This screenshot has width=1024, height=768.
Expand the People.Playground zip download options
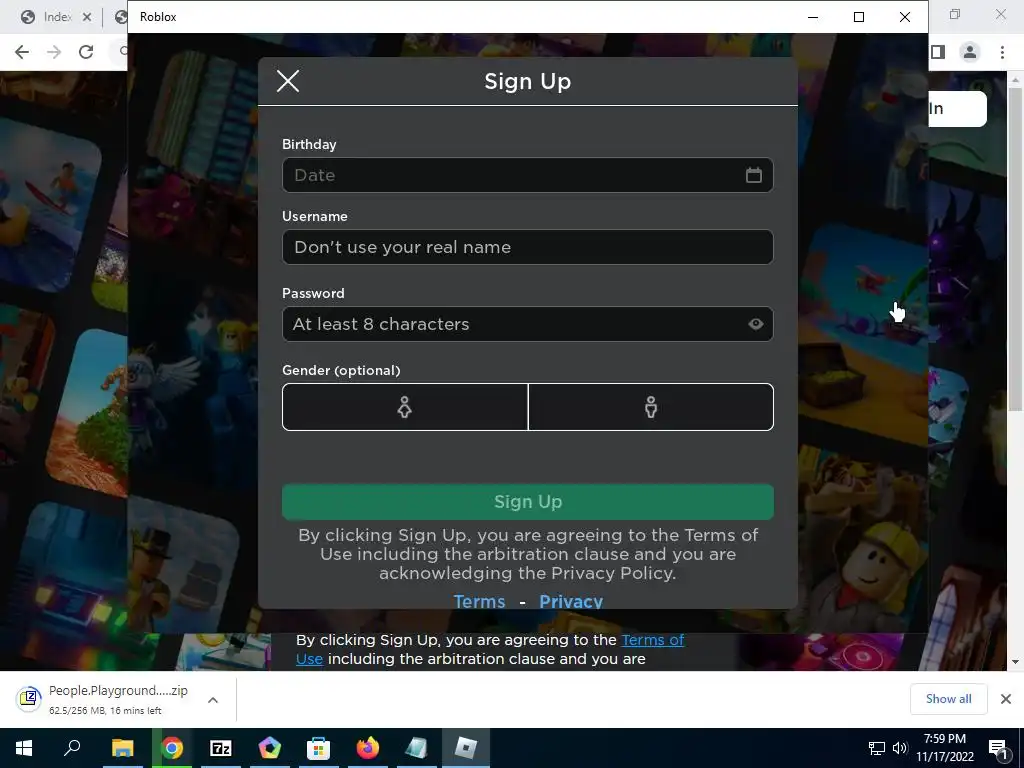pyautogui.click(x=212, y=700)
